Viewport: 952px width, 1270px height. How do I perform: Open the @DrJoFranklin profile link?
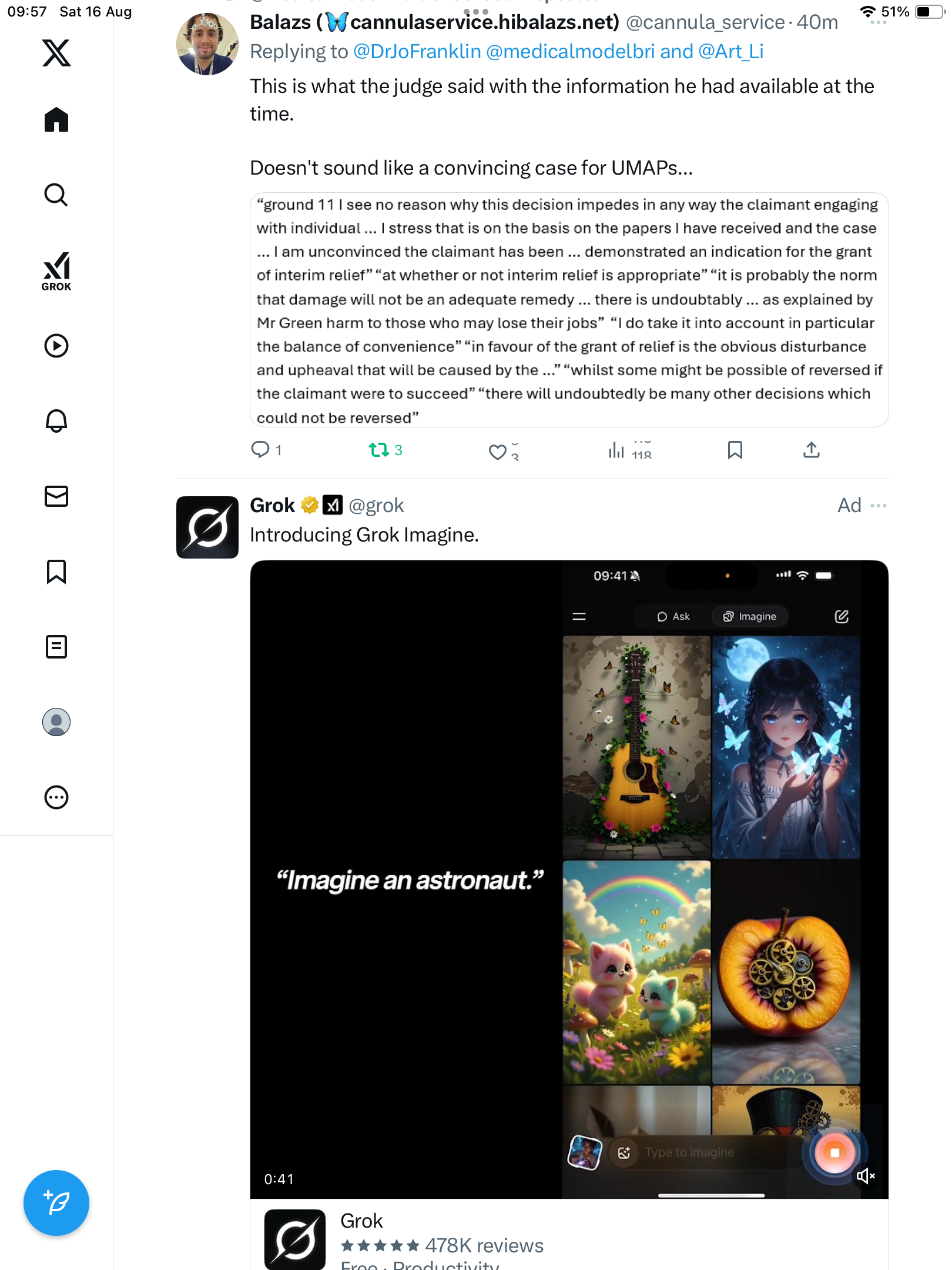tap(417, 52)
